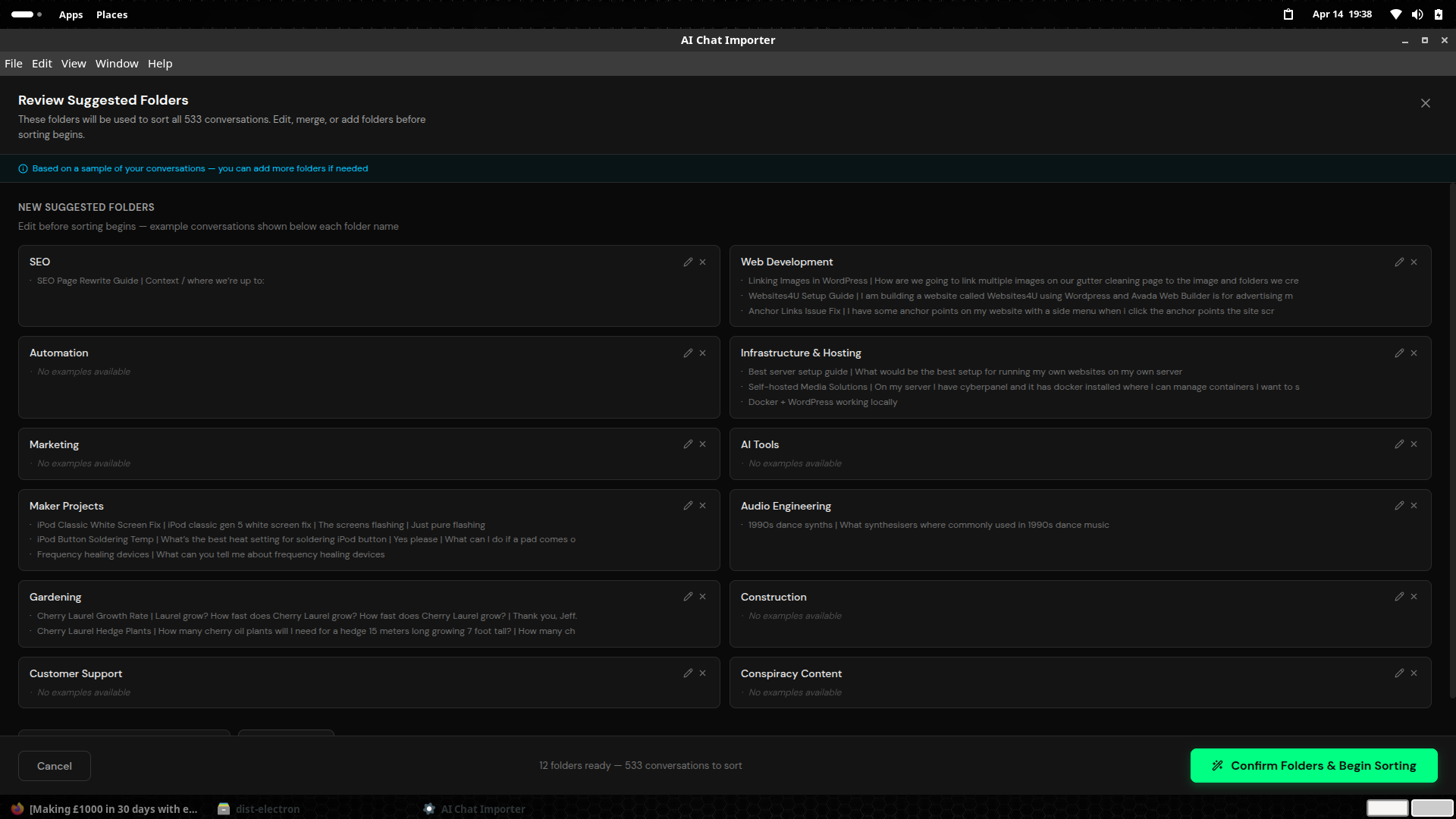Edit the Automation folder

tap(688, 353)
